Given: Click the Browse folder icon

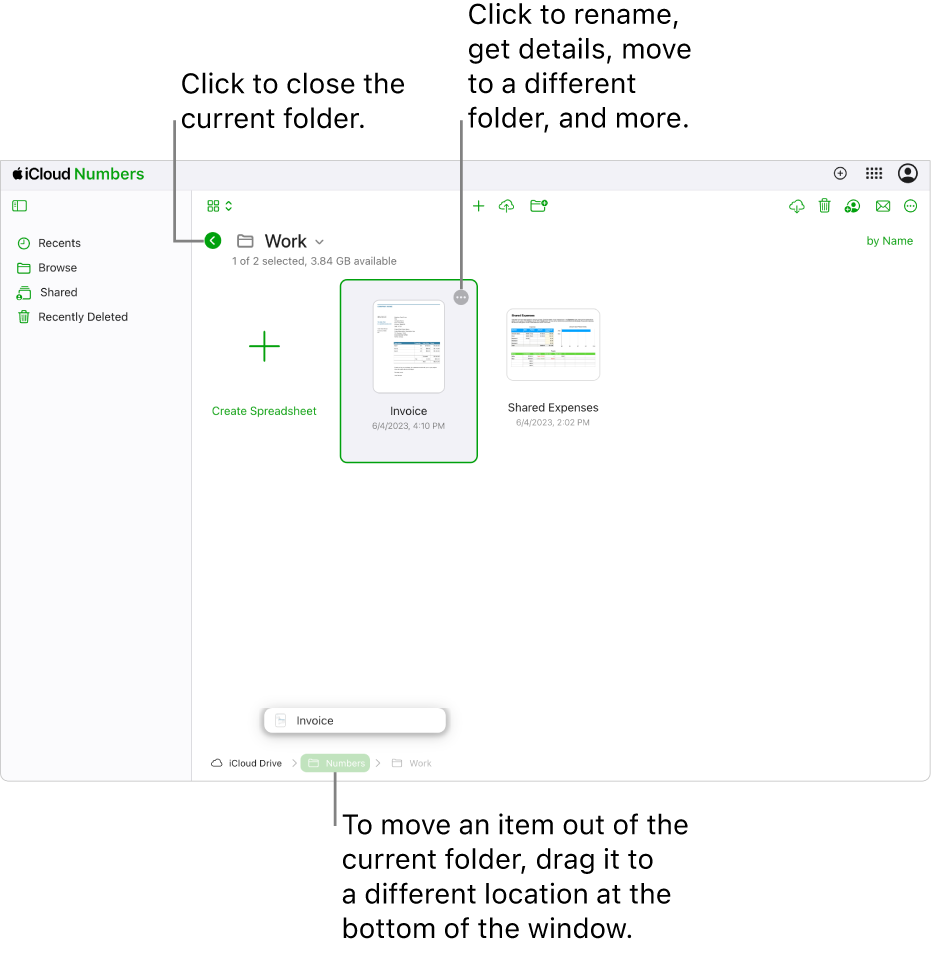Looking at the screenshot, I should coord(24,268).
